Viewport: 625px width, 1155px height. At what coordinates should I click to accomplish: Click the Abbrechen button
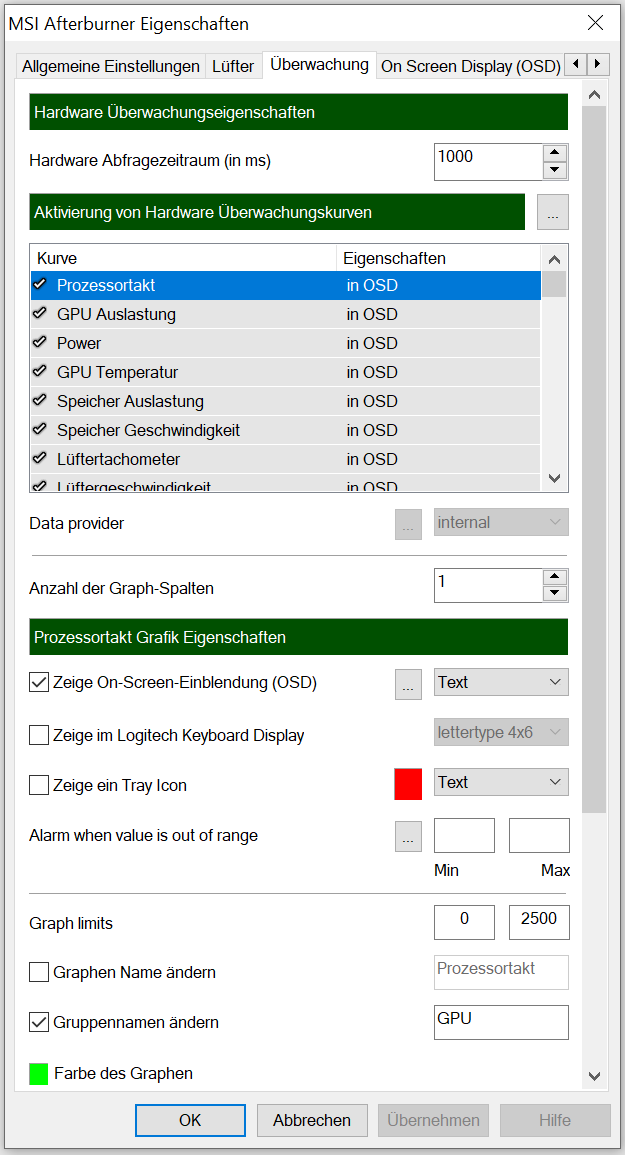(312, 1120)
